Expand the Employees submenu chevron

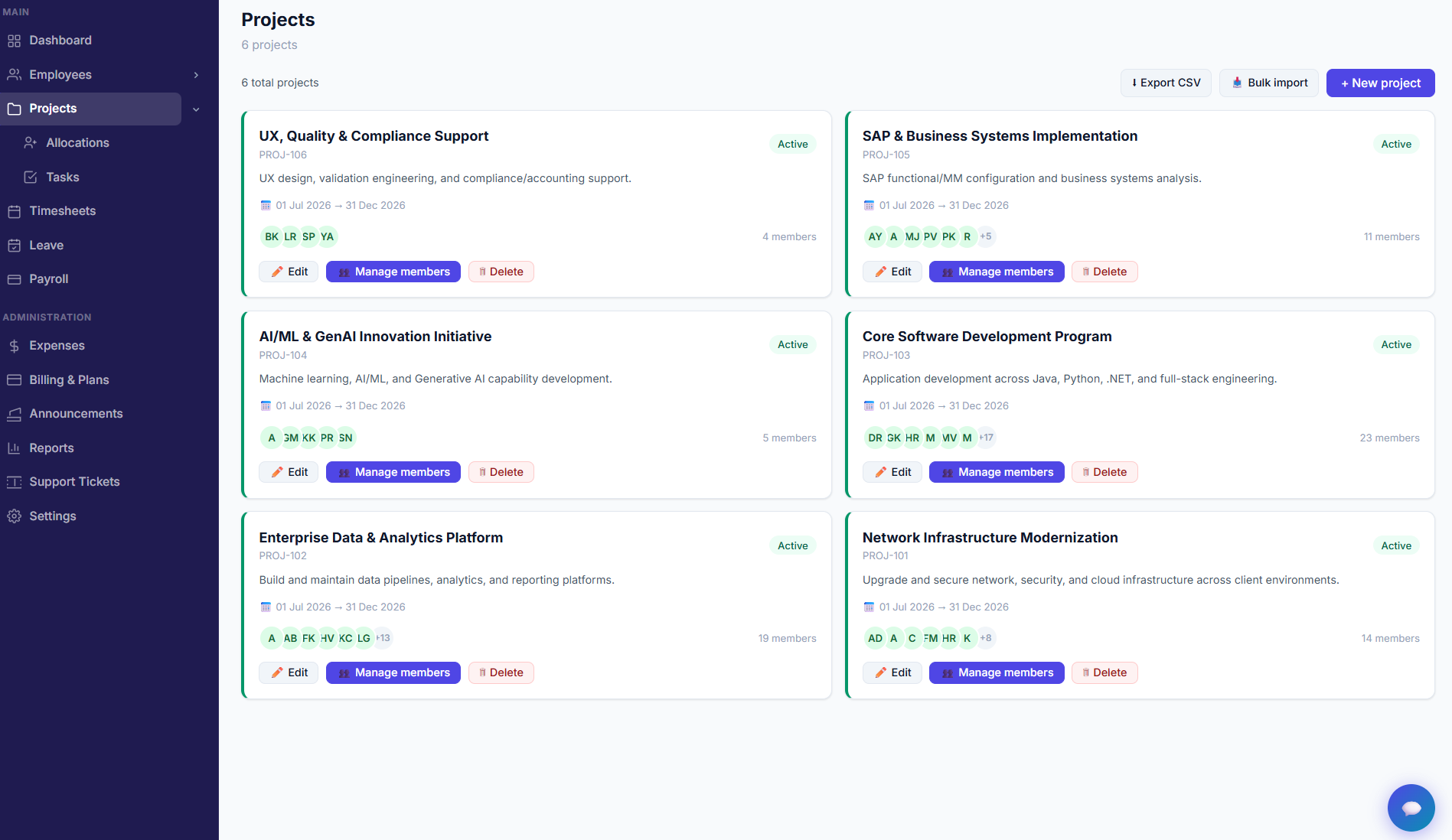point(196,75)
